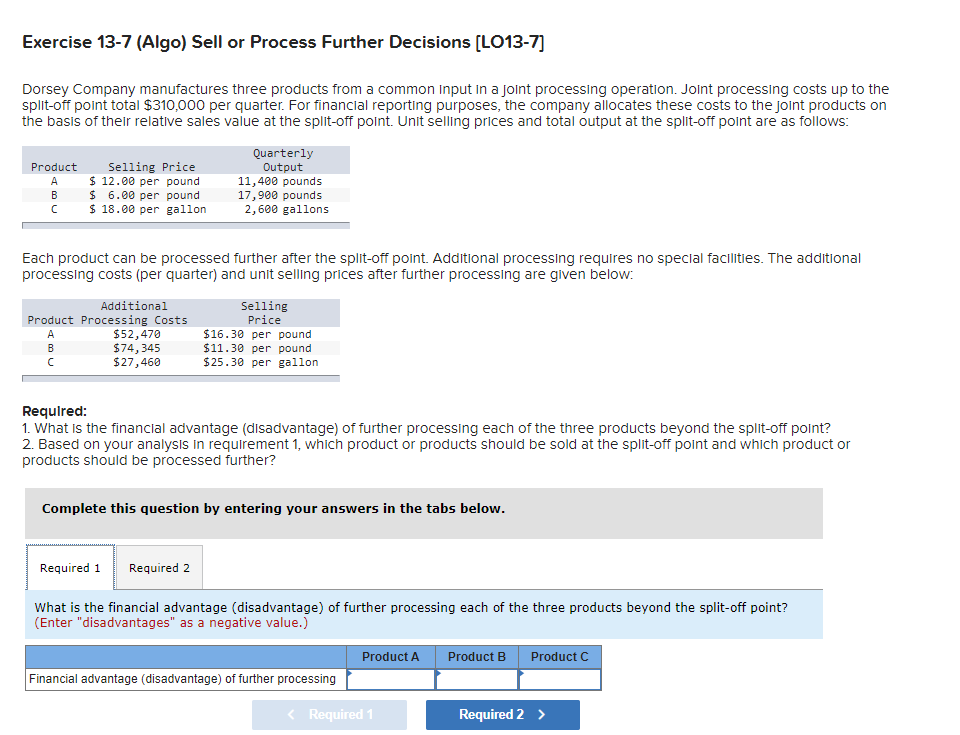The width and height of the screenshot is (960, 735).
Task: Click the disabled previous Required 1 button
Action: tap(329, 715)
